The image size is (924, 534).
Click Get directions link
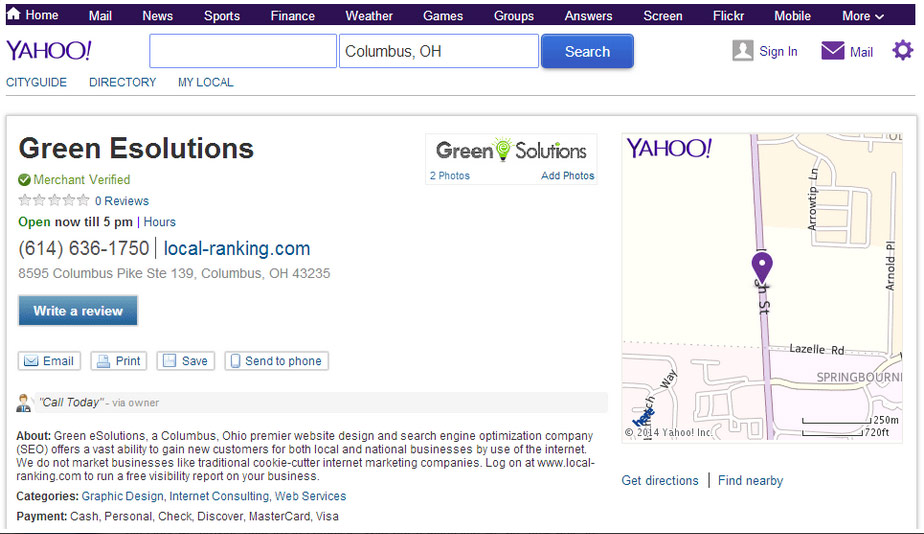pos(660,480)
